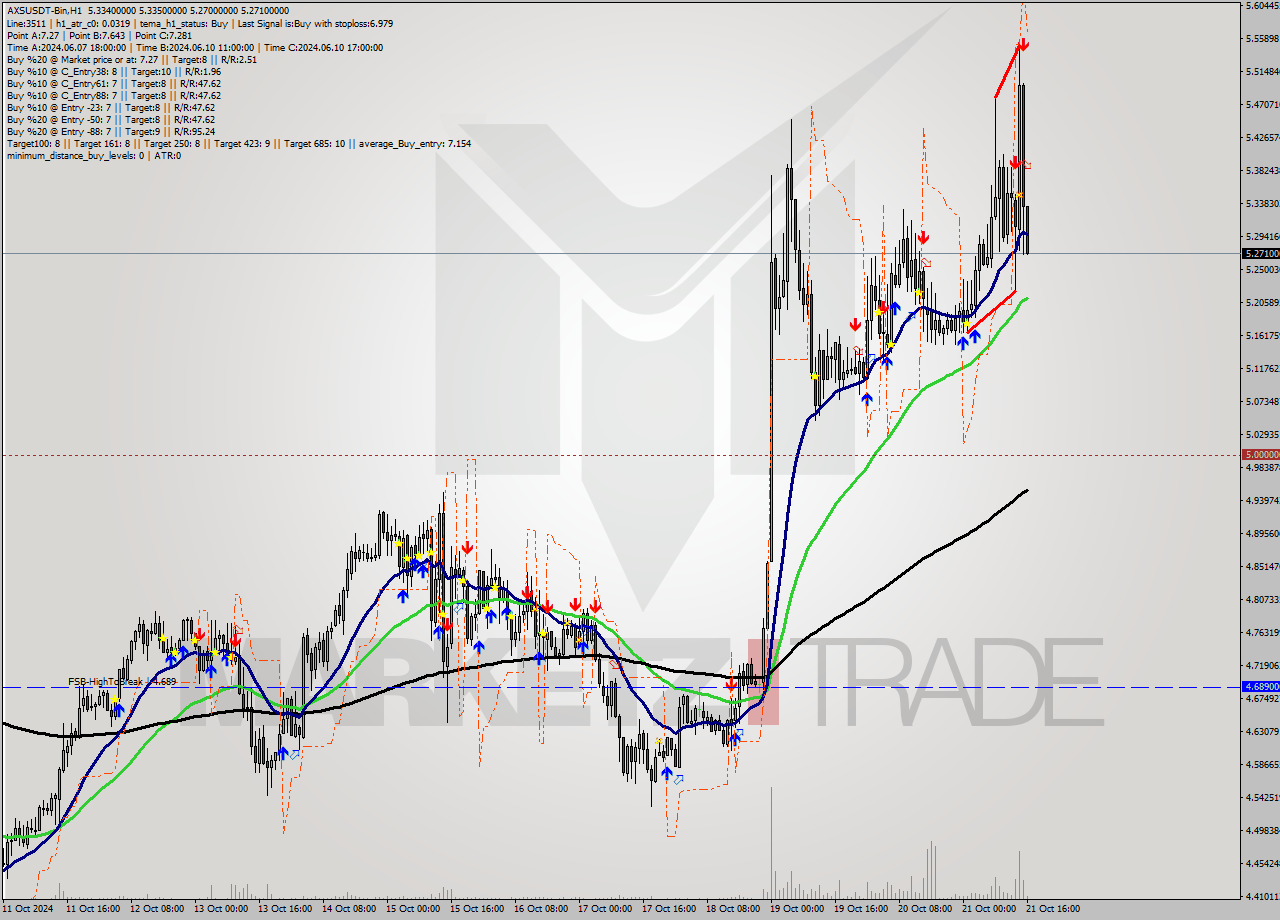Viewport: 1280px width, 920px height.
Task: Click the FSB-HighToBreak 4.689 level label
Action: (x=122, y=681)
